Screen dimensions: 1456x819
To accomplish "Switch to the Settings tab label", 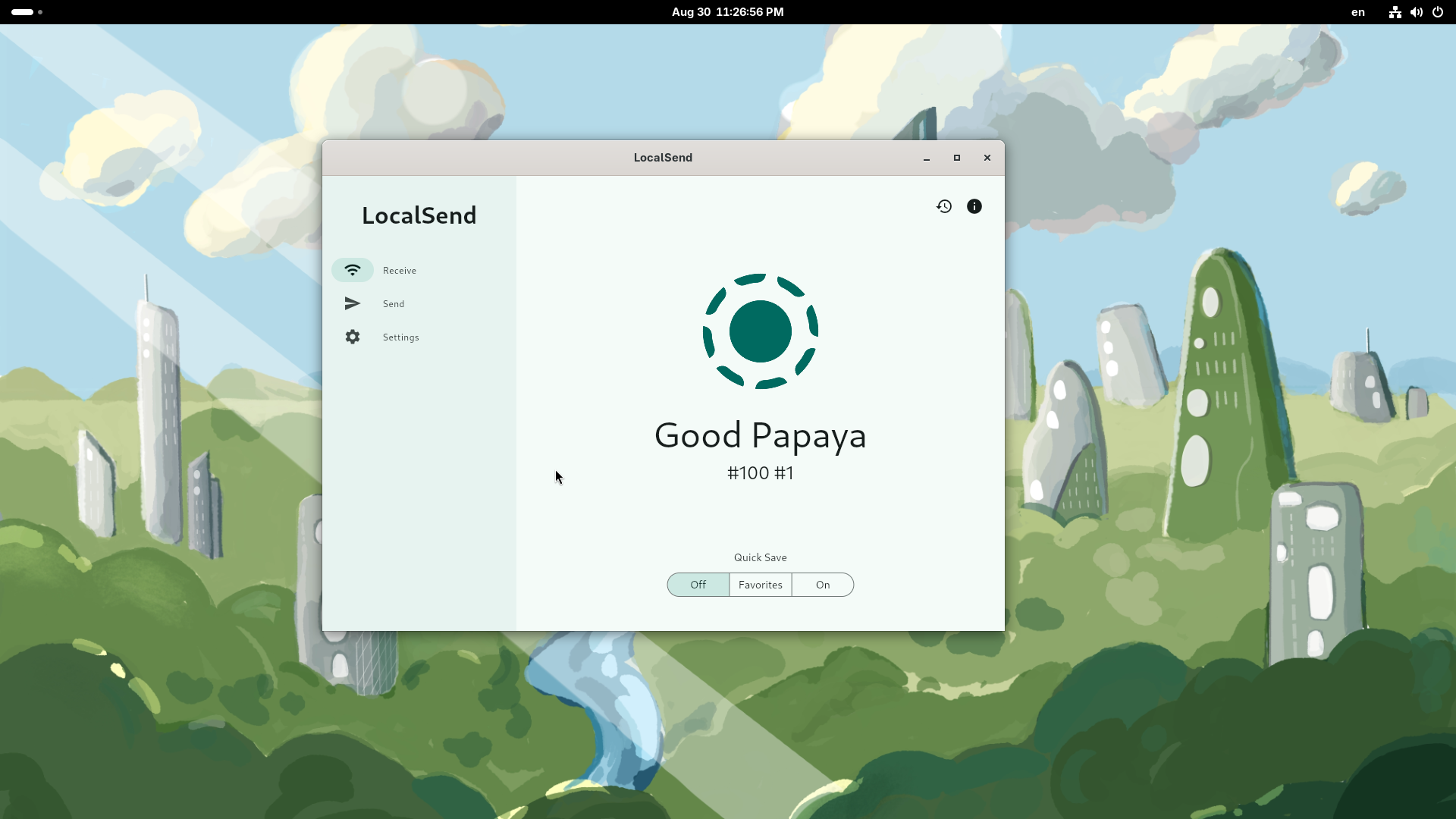I will coord(401,337).
